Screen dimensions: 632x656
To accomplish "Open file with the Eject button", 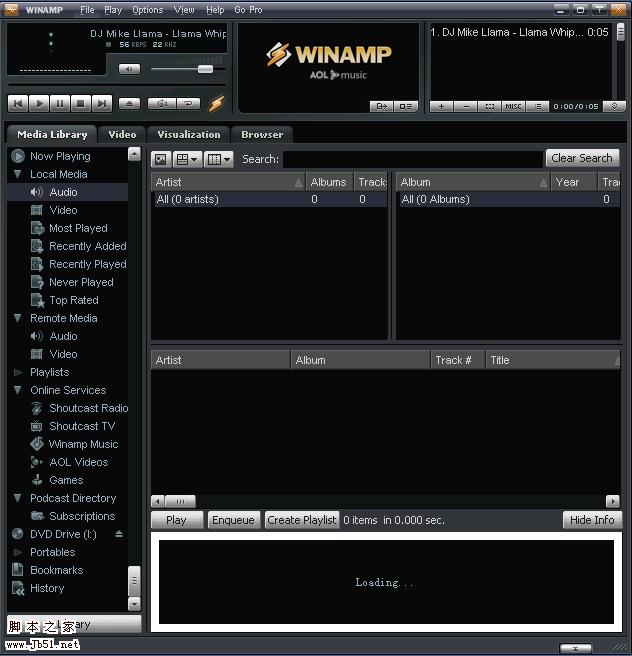I will point(129,103).
